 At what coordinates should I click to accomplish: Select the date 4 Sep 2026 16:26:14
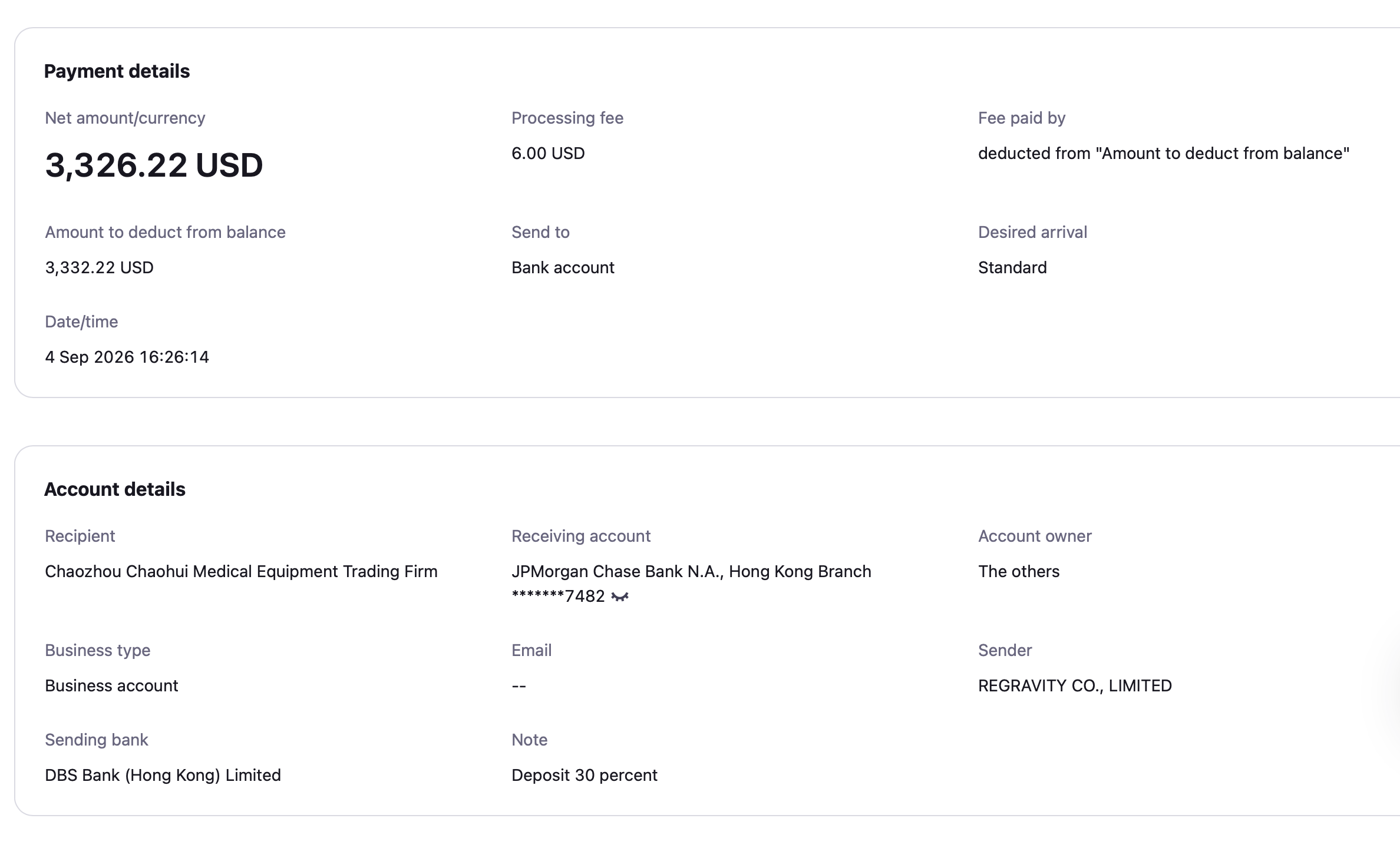click(x=127, y=357)
